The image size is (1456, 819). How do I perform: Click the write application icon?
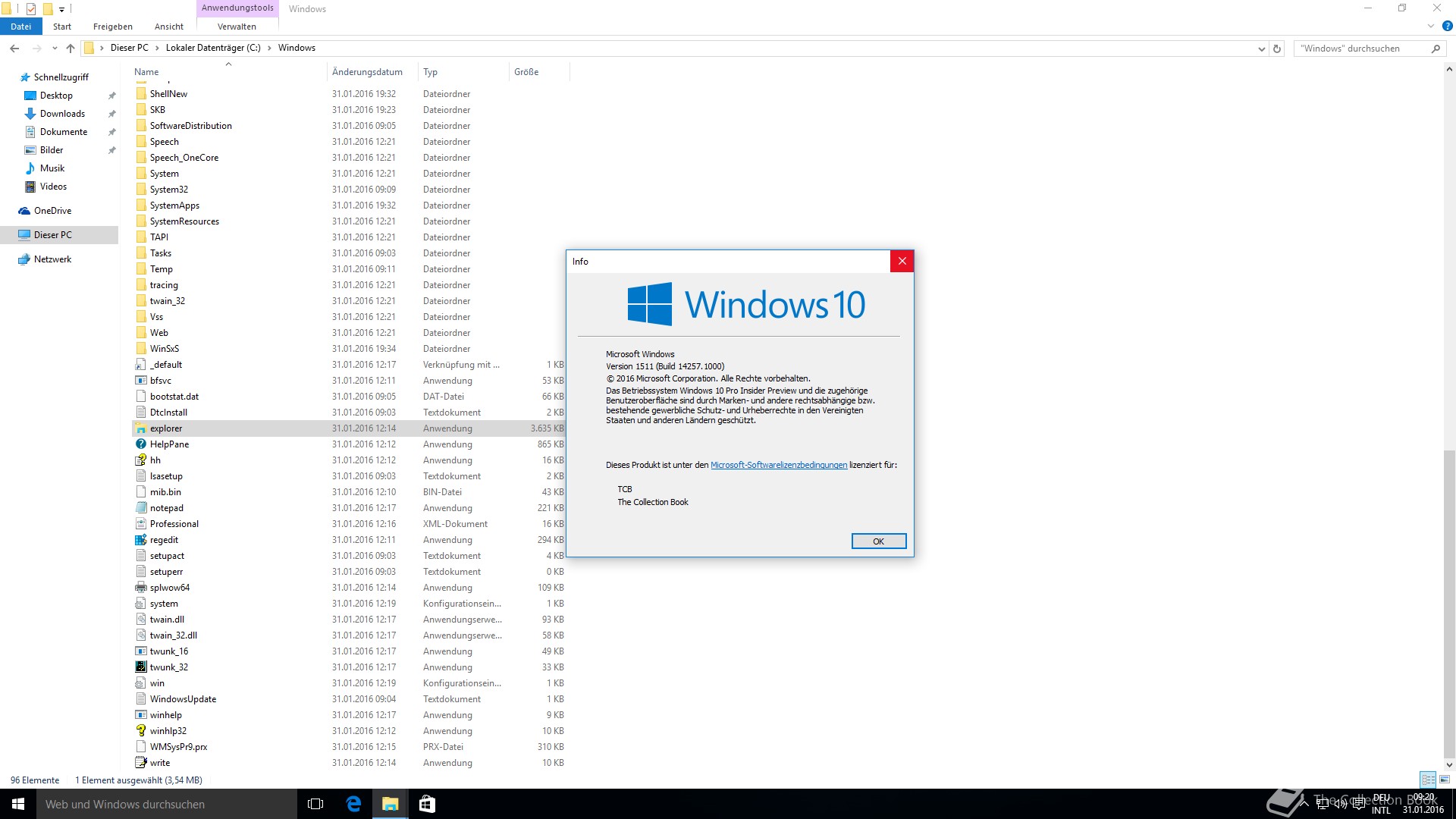140,763
